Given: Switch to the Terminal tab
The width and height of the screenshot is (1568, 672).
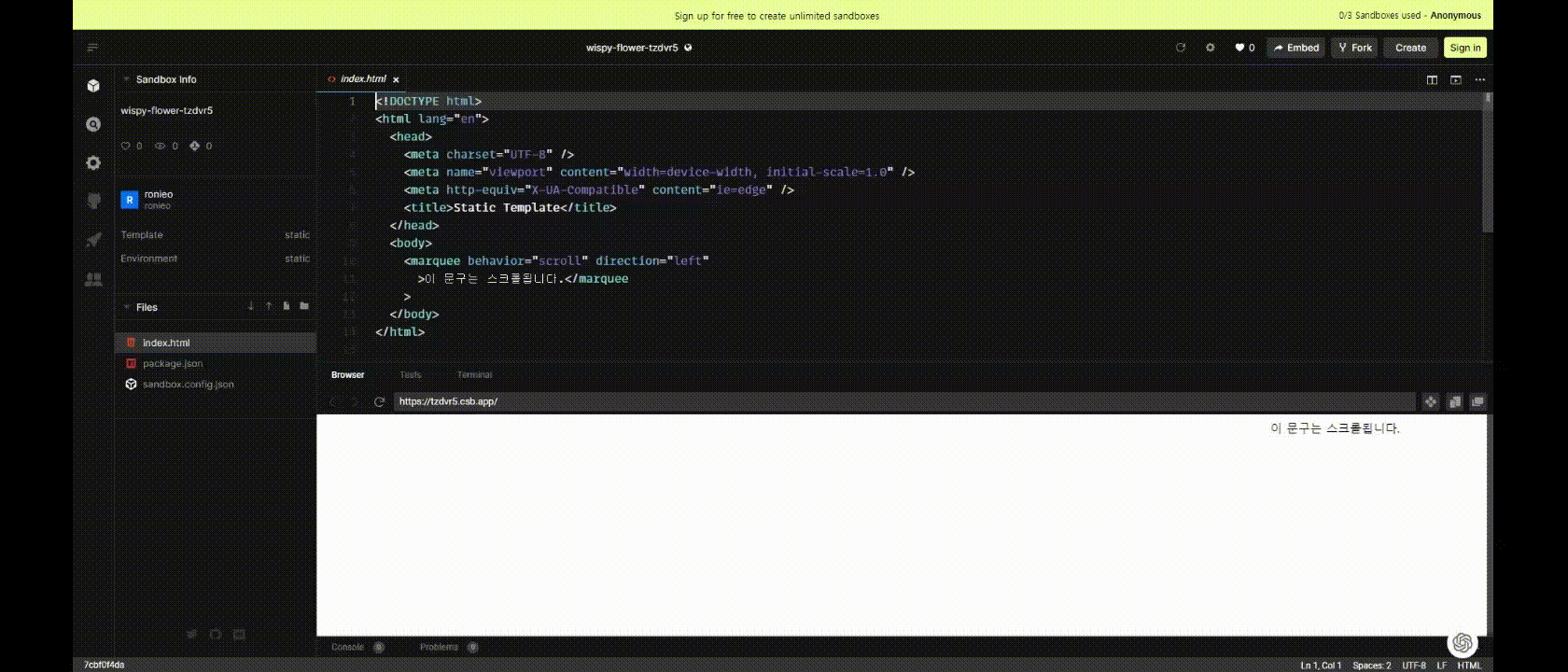Looking at the screenshot, I should [474, 375].
